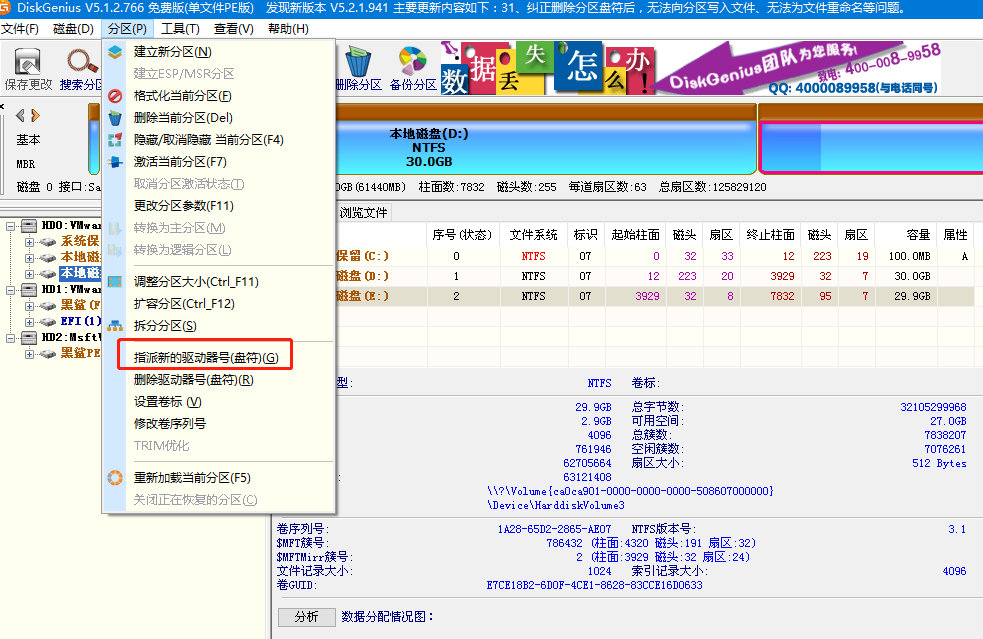Click the 容量 column header
This screenshot has height=639, width=983.
917,235
